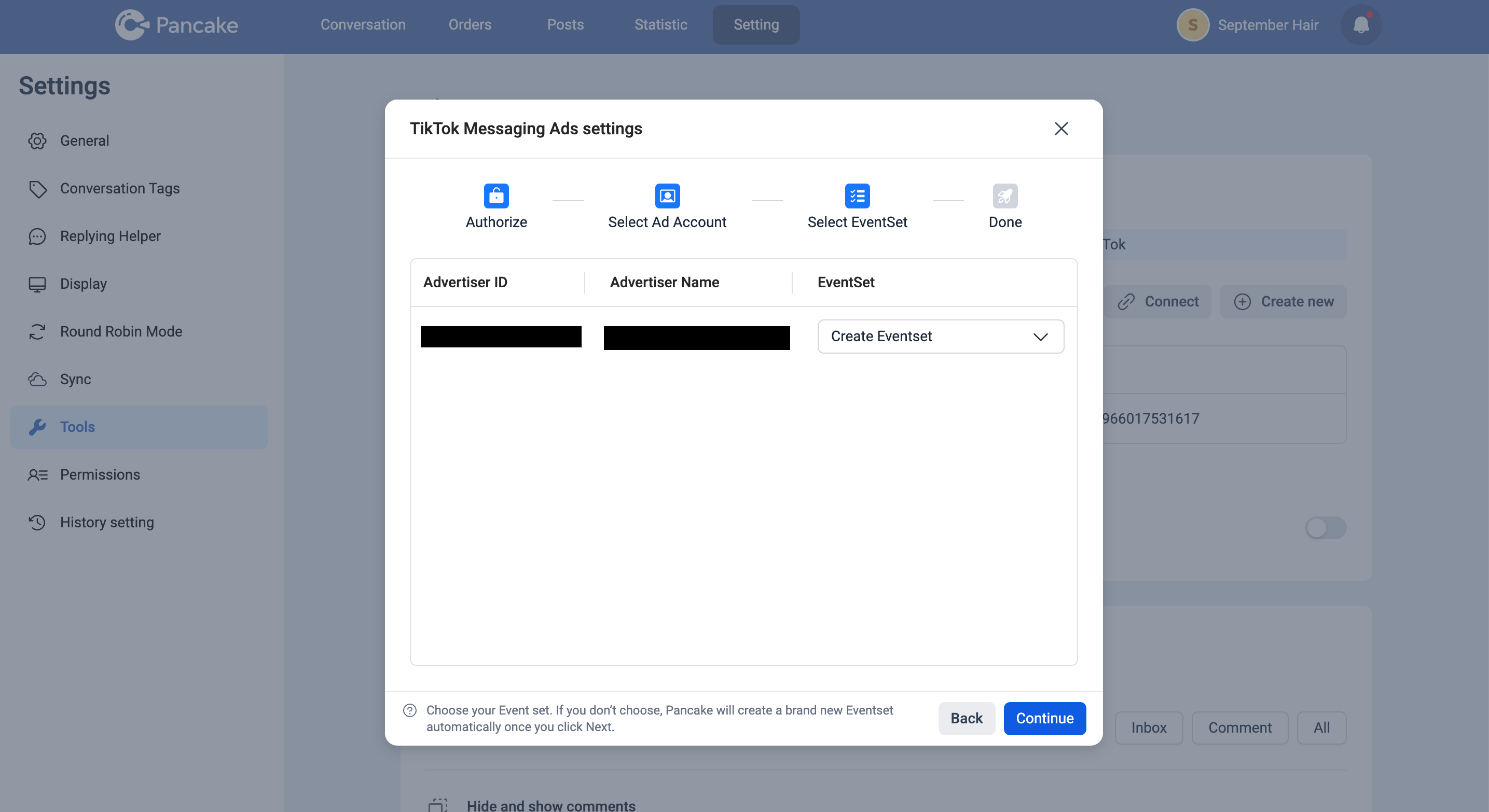Click the Select EventSet step label
Viewport: 1489px width, 812px height.
coord(857,222)
